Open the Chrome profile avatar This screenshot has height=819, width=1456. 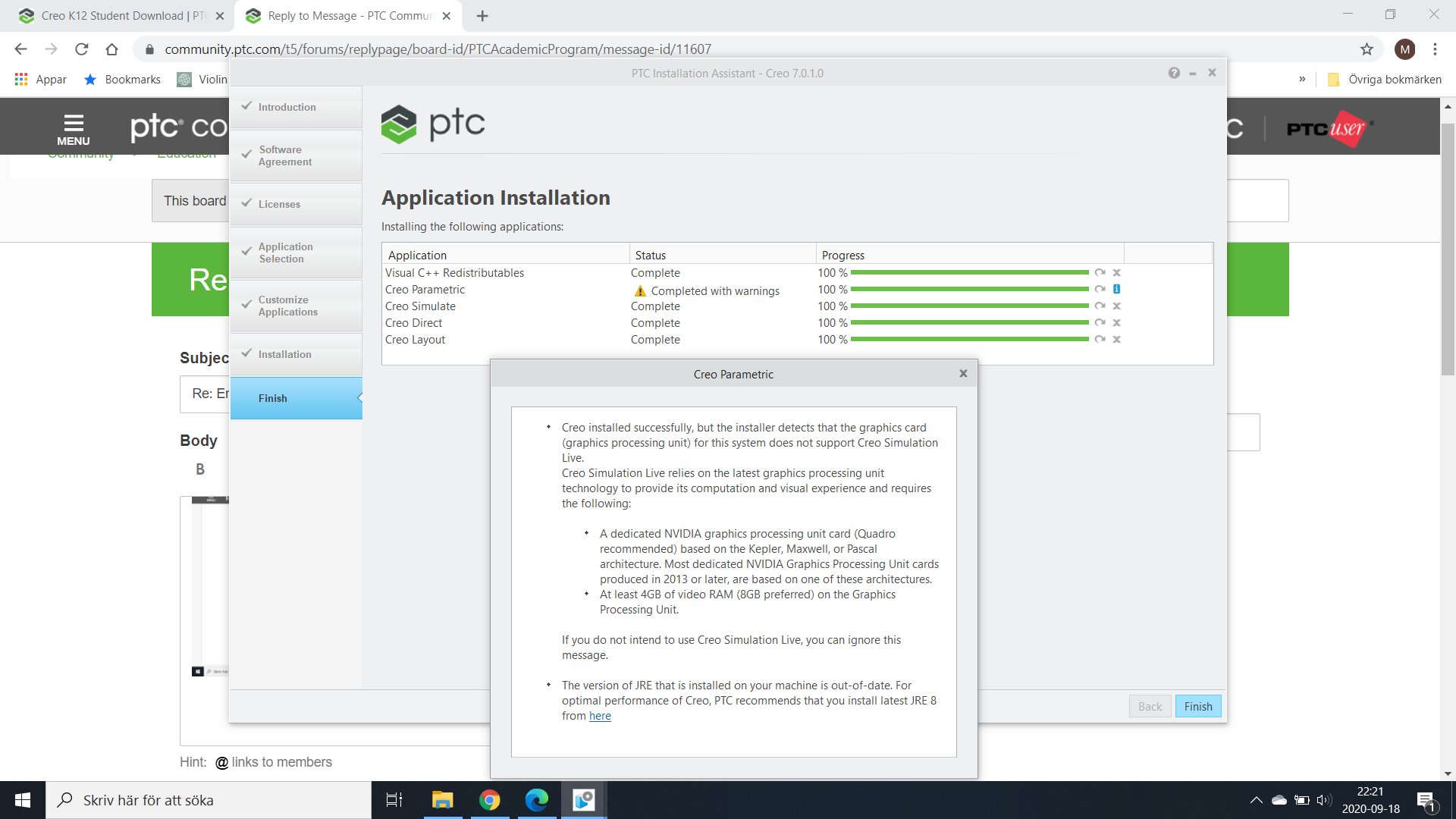coord(1405,49)
